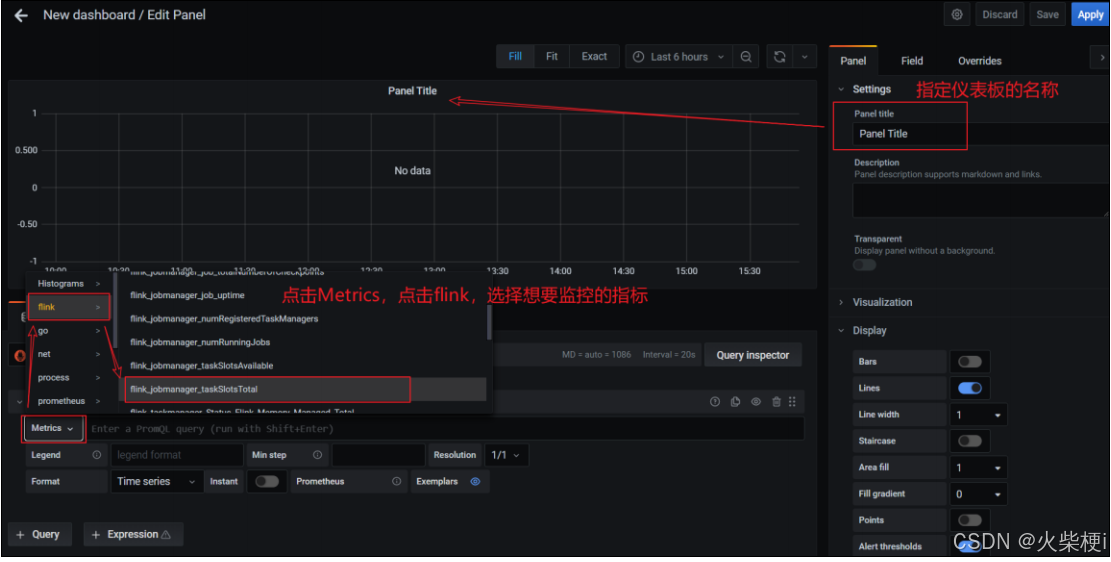Open the Area fill dropdown
This screenshot has height=562, width=1111.
[x=978, y=468]
